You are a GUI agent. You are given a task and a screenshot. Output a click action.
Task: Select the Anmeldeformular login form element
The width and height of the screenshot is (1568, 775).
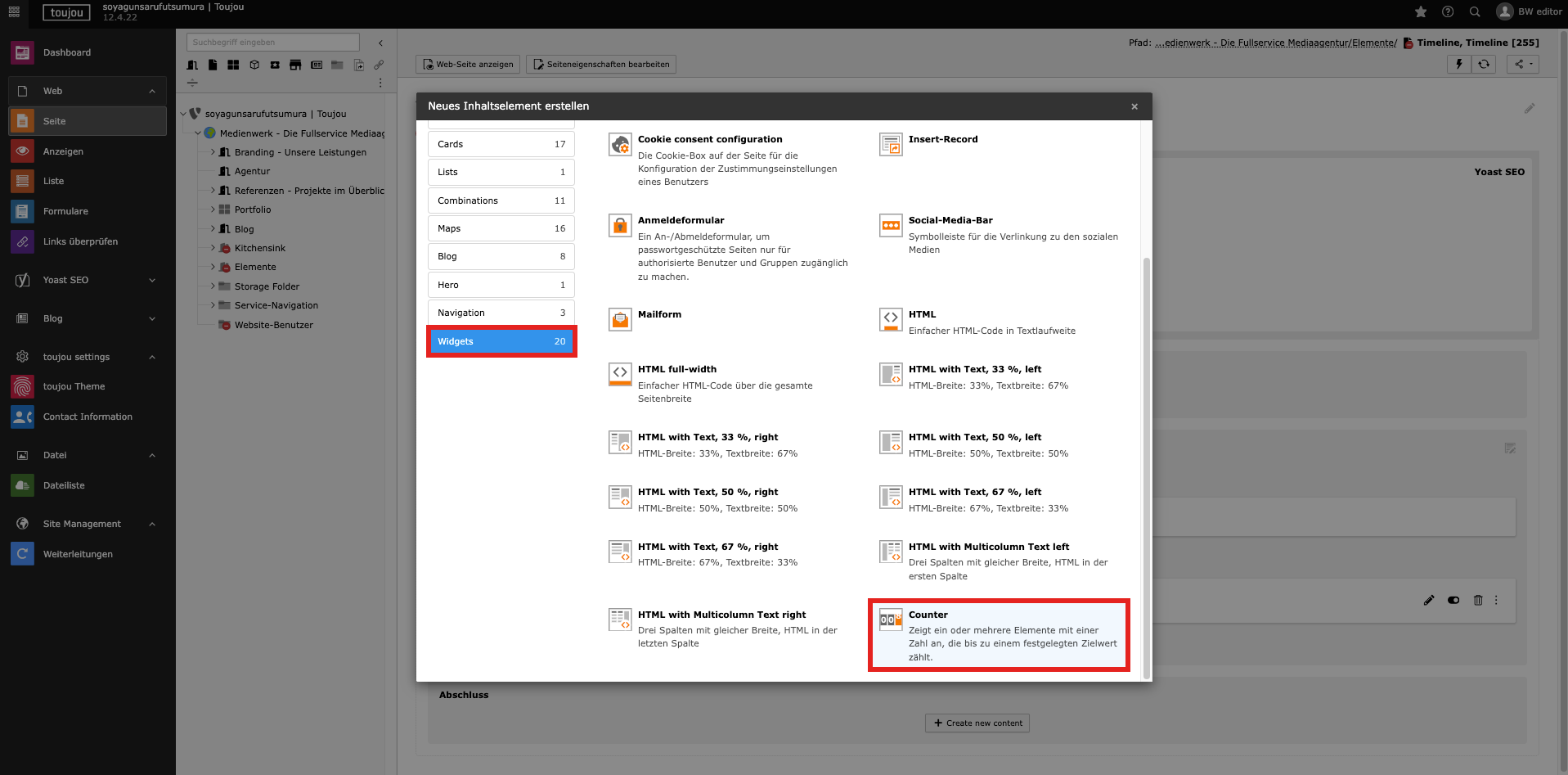(681, 221)
